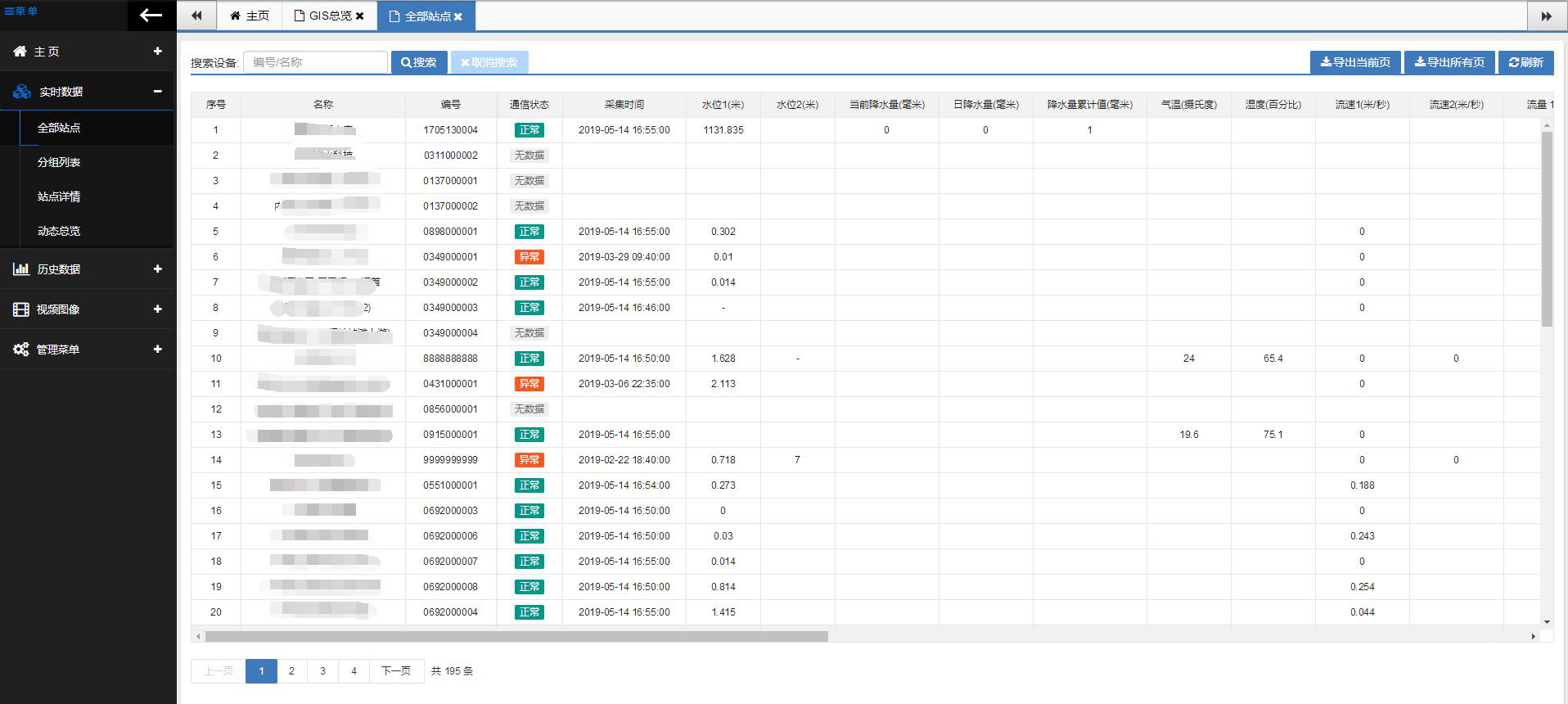Screen dimensions: 1568x704
Task: Click the 通信状态 column header
Action: [x=529, y=104]
